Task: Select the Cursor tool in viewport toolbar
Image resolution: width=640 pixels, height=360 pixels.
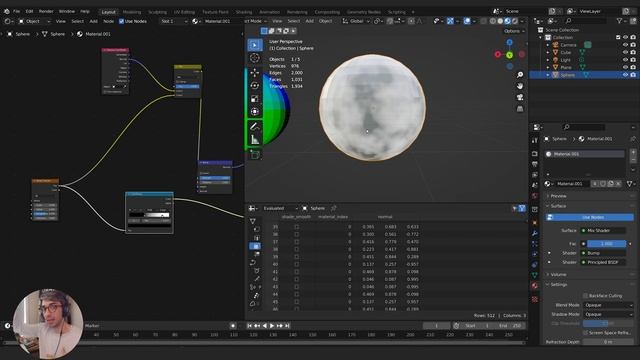Action: click(x=255, y=58)
